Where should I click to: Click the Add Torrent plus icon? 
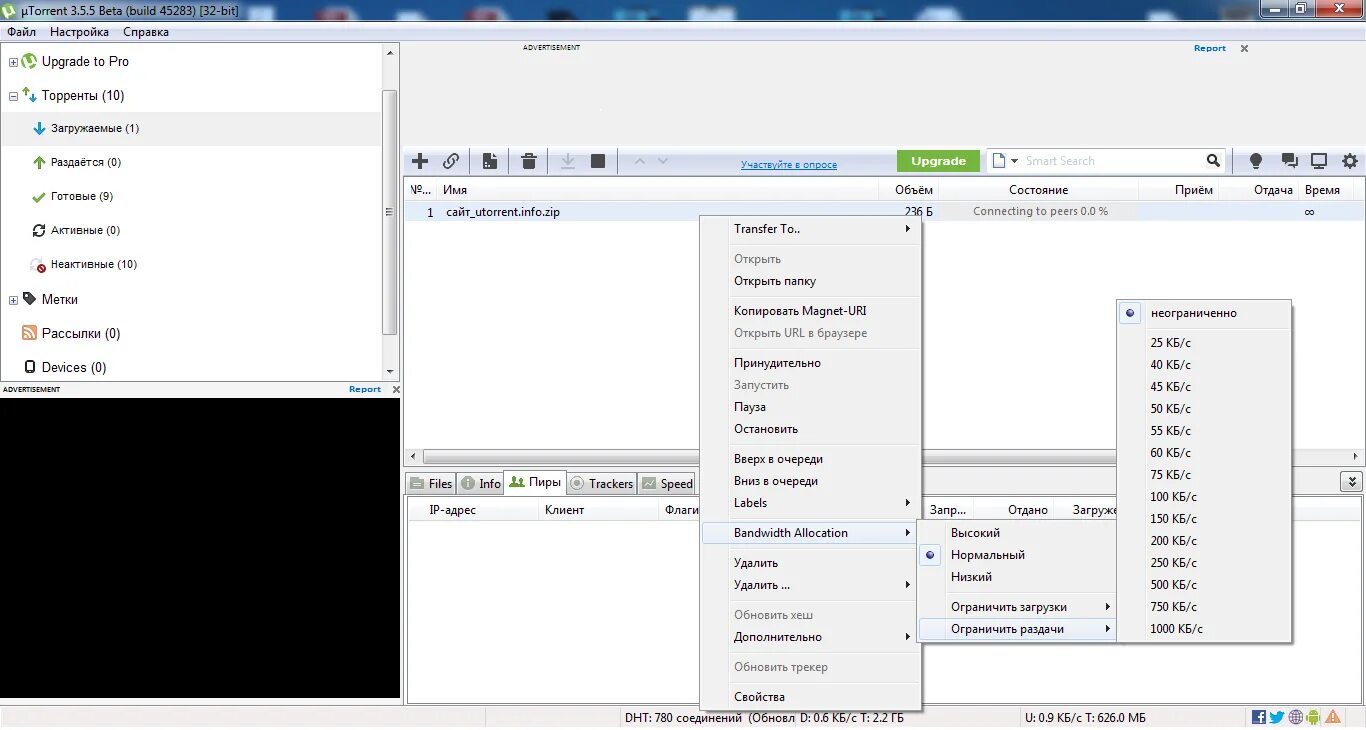point(420,161)
